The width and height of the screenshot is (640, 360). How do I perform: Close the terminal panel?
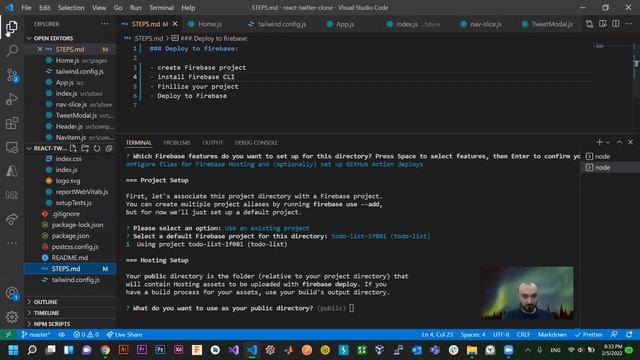(631, 142)
